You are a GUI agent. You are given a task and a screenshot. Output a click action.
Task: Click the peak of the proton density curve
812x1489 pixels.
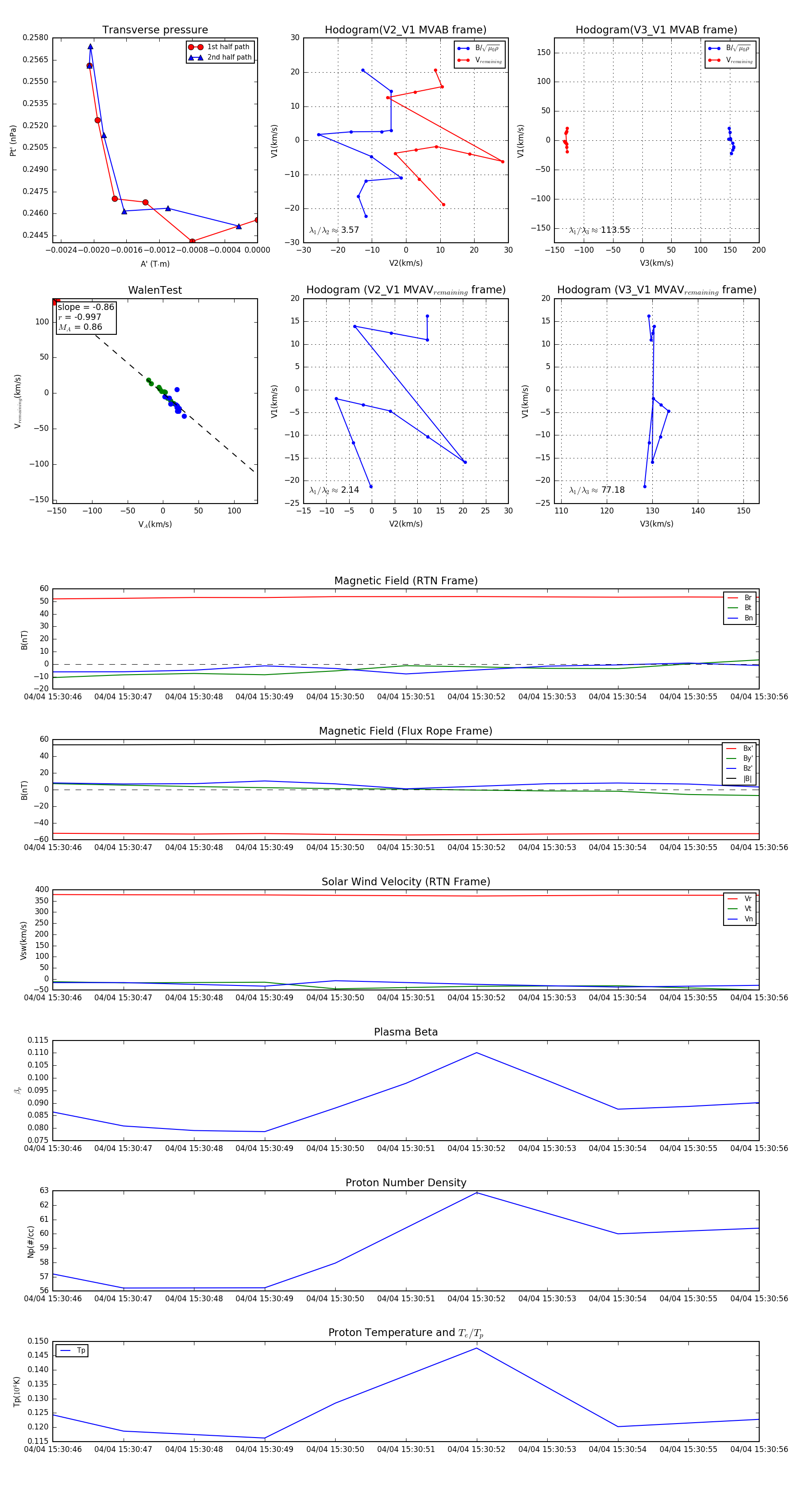pyautogui.click(x=477, y=1193)
